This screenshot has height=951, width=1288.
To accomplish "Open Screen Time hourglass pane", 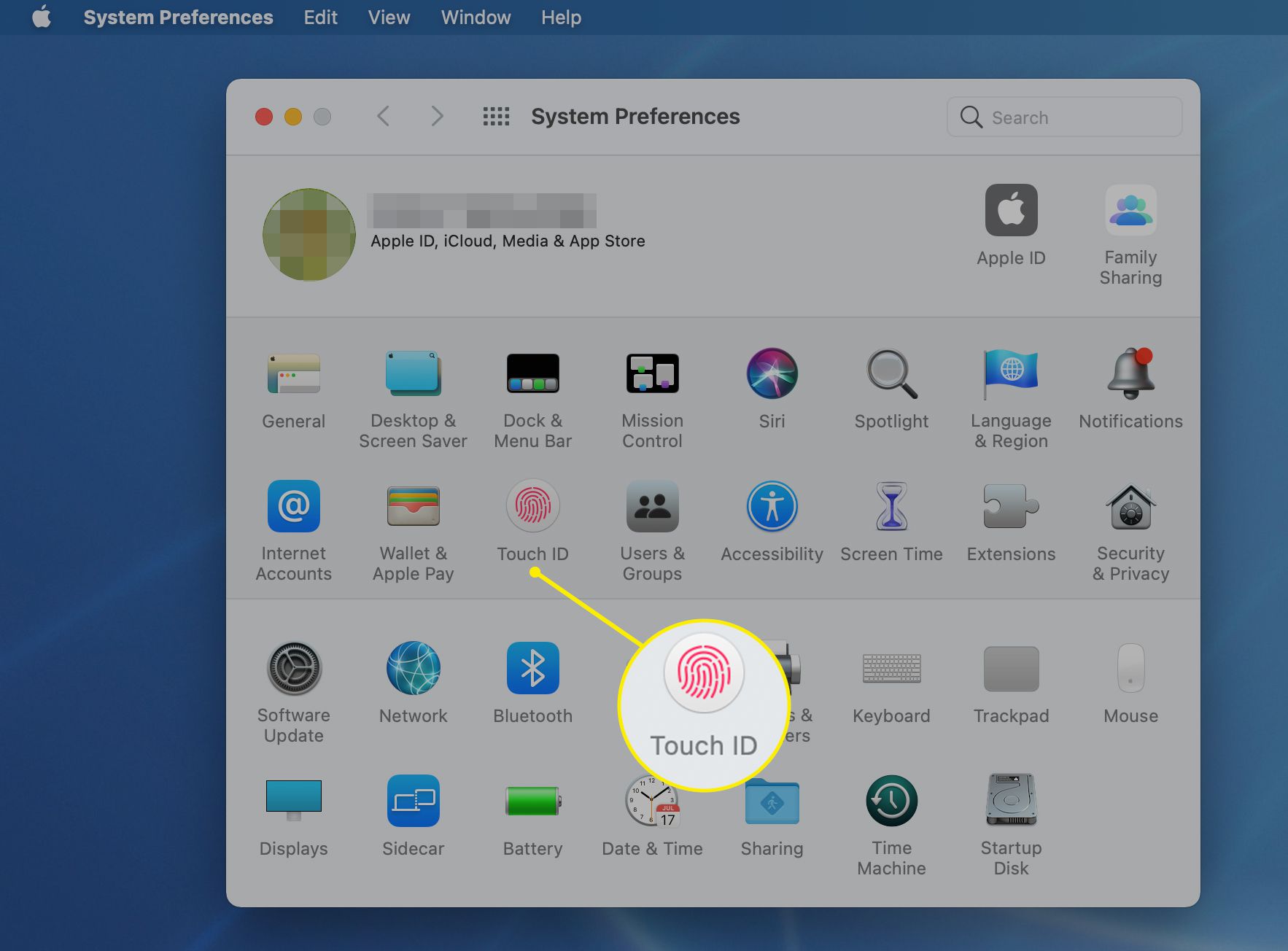I will 891,506.
